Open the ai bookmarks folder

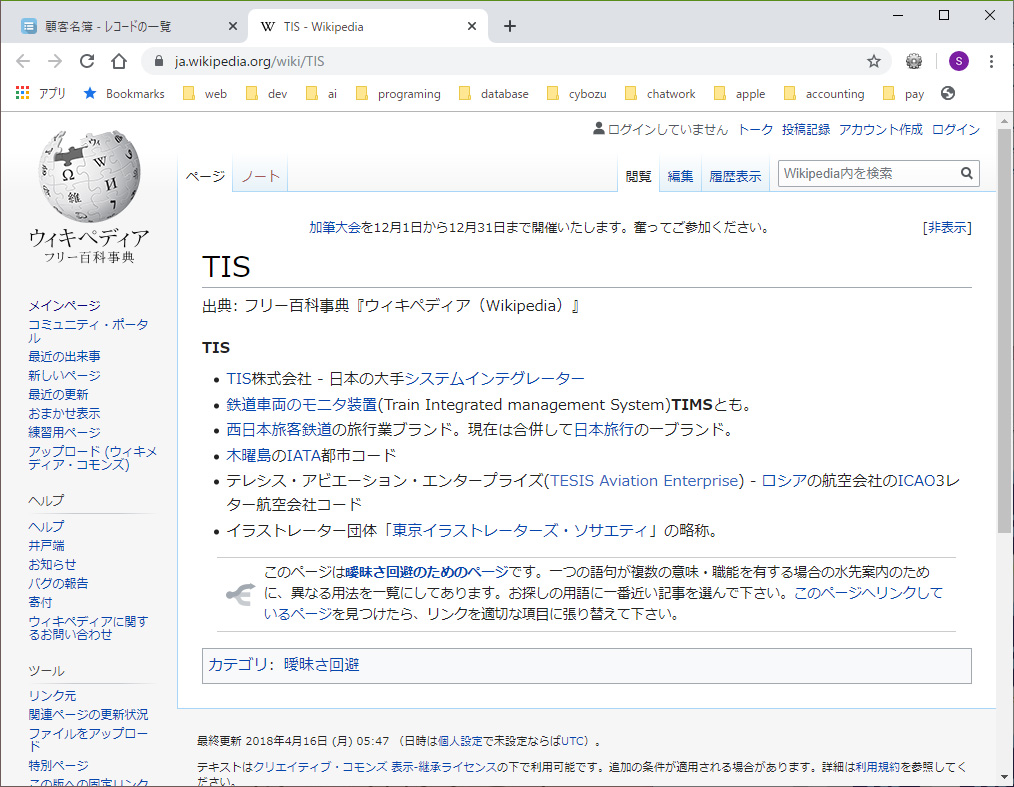tap(321, 94)
